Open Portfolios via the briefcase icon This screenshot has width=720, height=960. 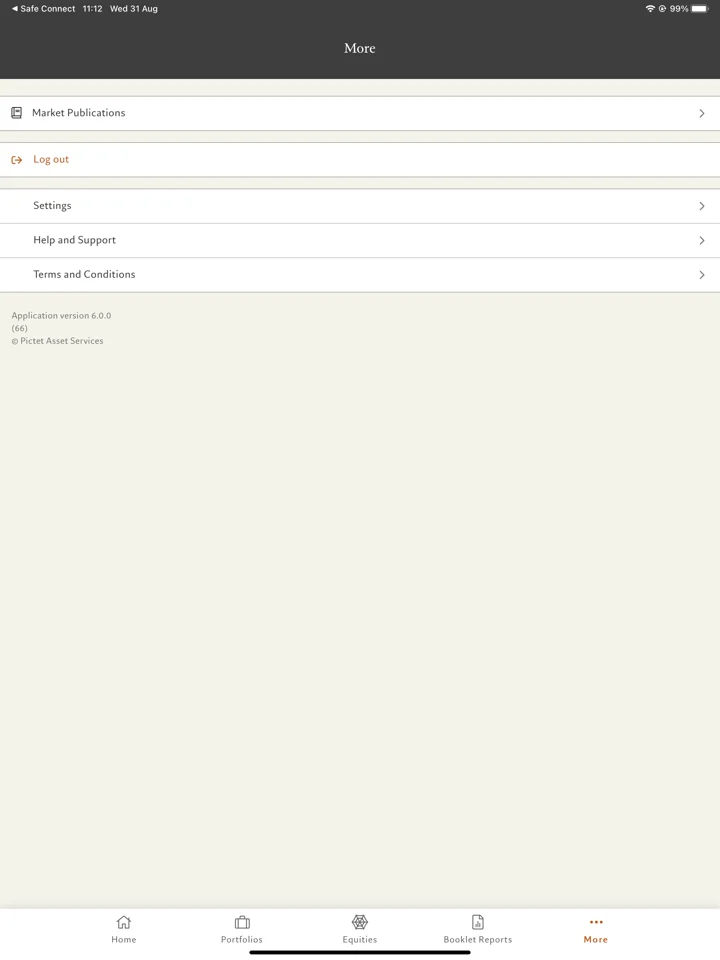(242, 922)
